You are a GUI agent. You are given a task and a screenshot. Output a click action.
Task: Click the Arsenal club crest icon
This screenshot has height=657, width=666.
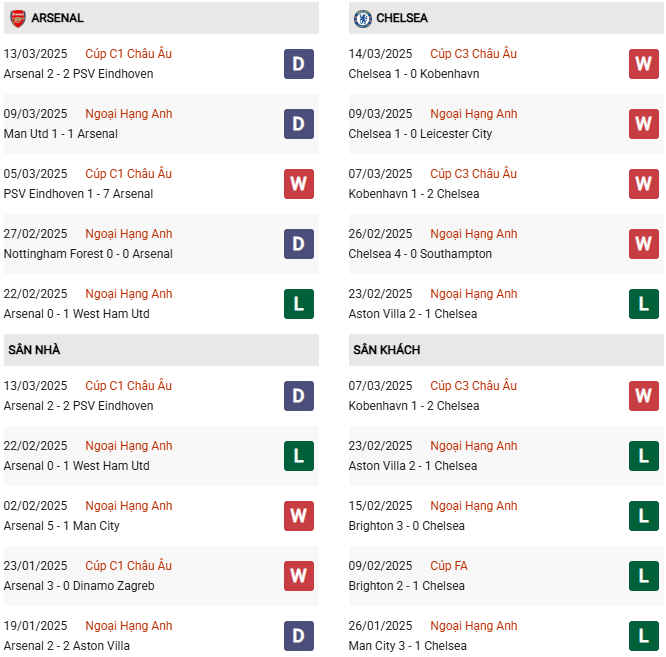point(18,18)
